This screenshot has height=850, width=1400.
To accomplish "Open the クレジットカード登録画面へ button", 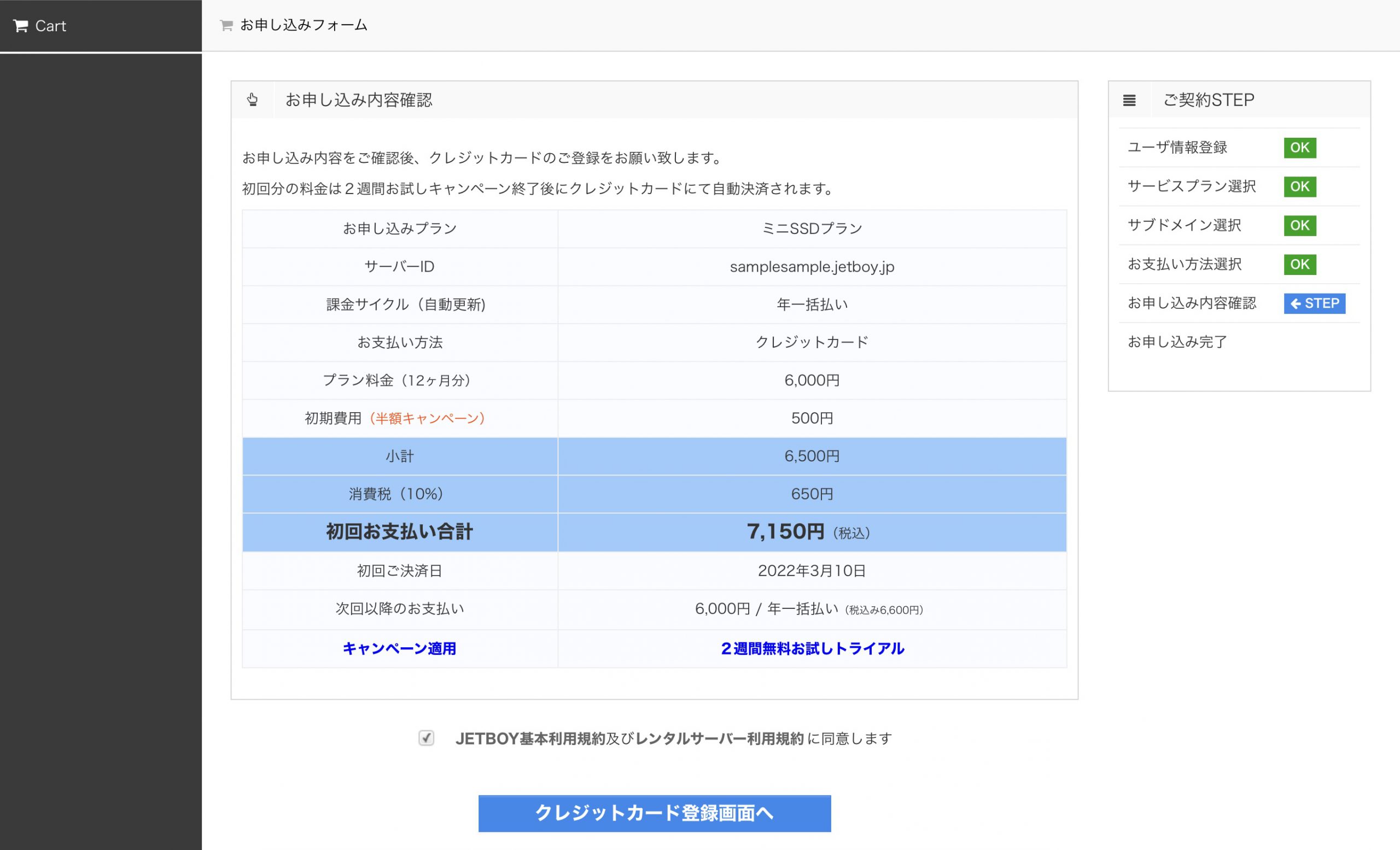I will (x=655, y=813).
